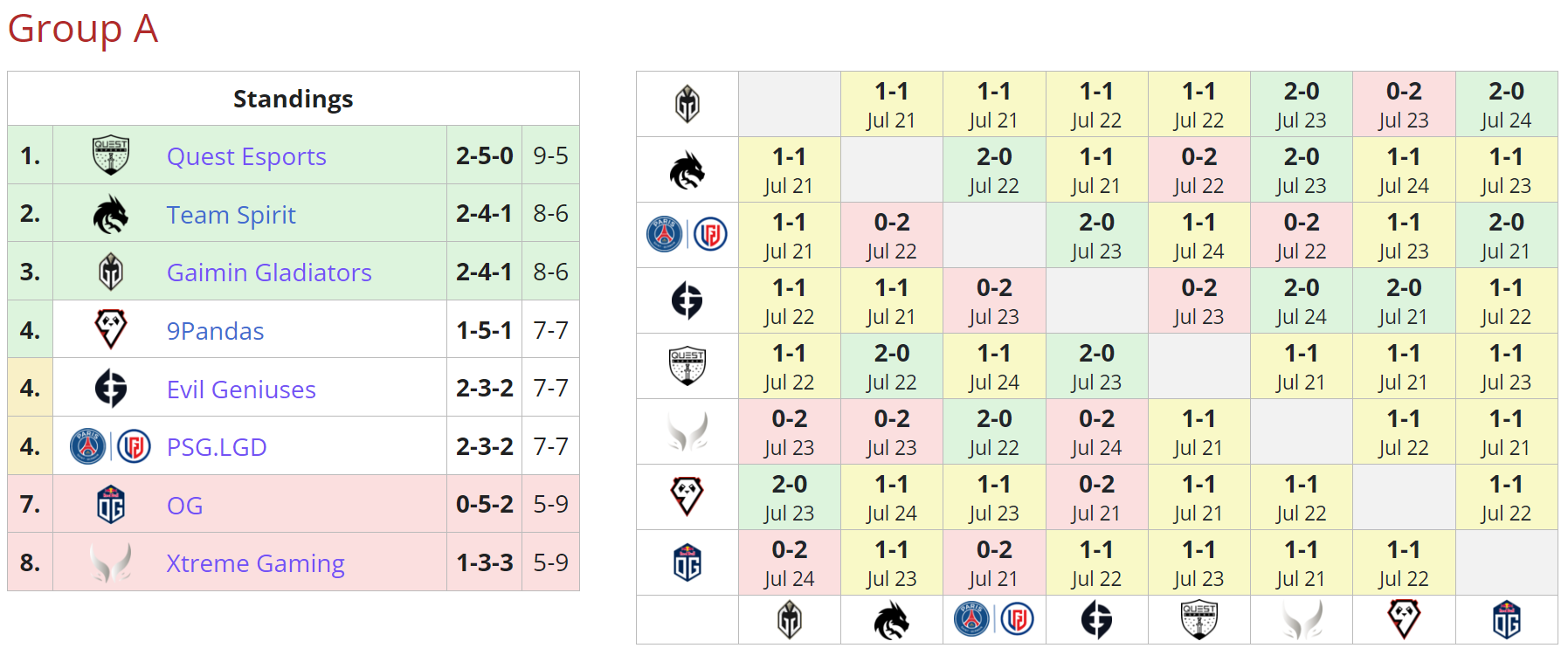Click OG logo in crosstable bottom row
This screenshot has height=655, width=1568.
(1506, 621)
